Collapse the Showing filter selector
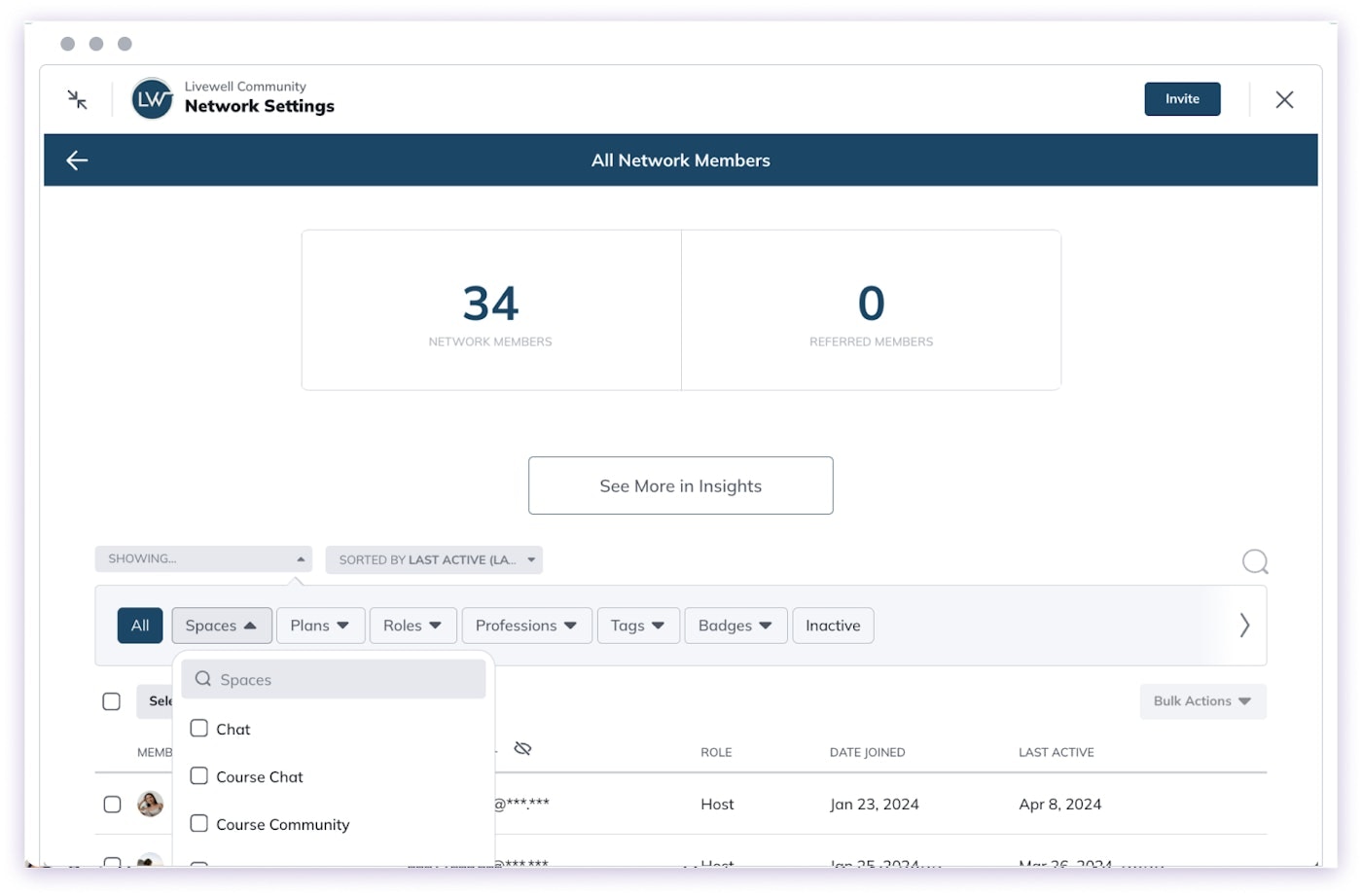The width and height of the screenshot is (1362, 896). 203,559
